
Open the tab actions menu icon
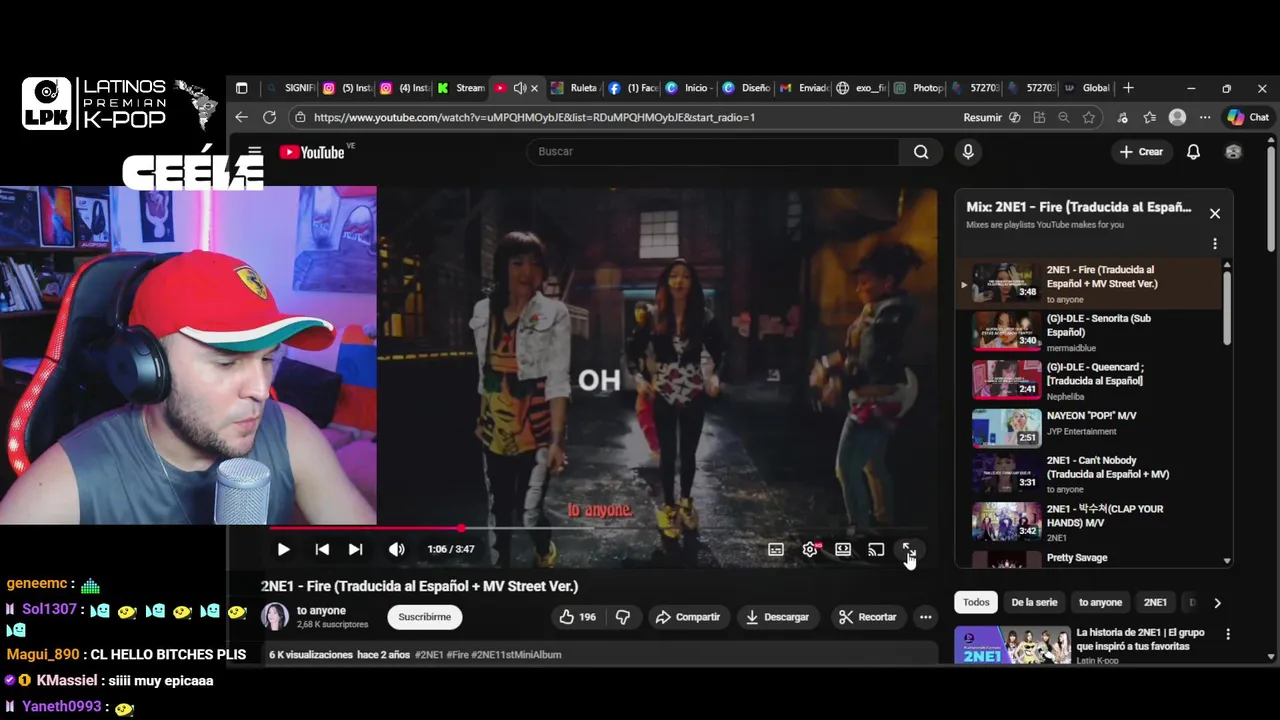[x=241, y=88]
